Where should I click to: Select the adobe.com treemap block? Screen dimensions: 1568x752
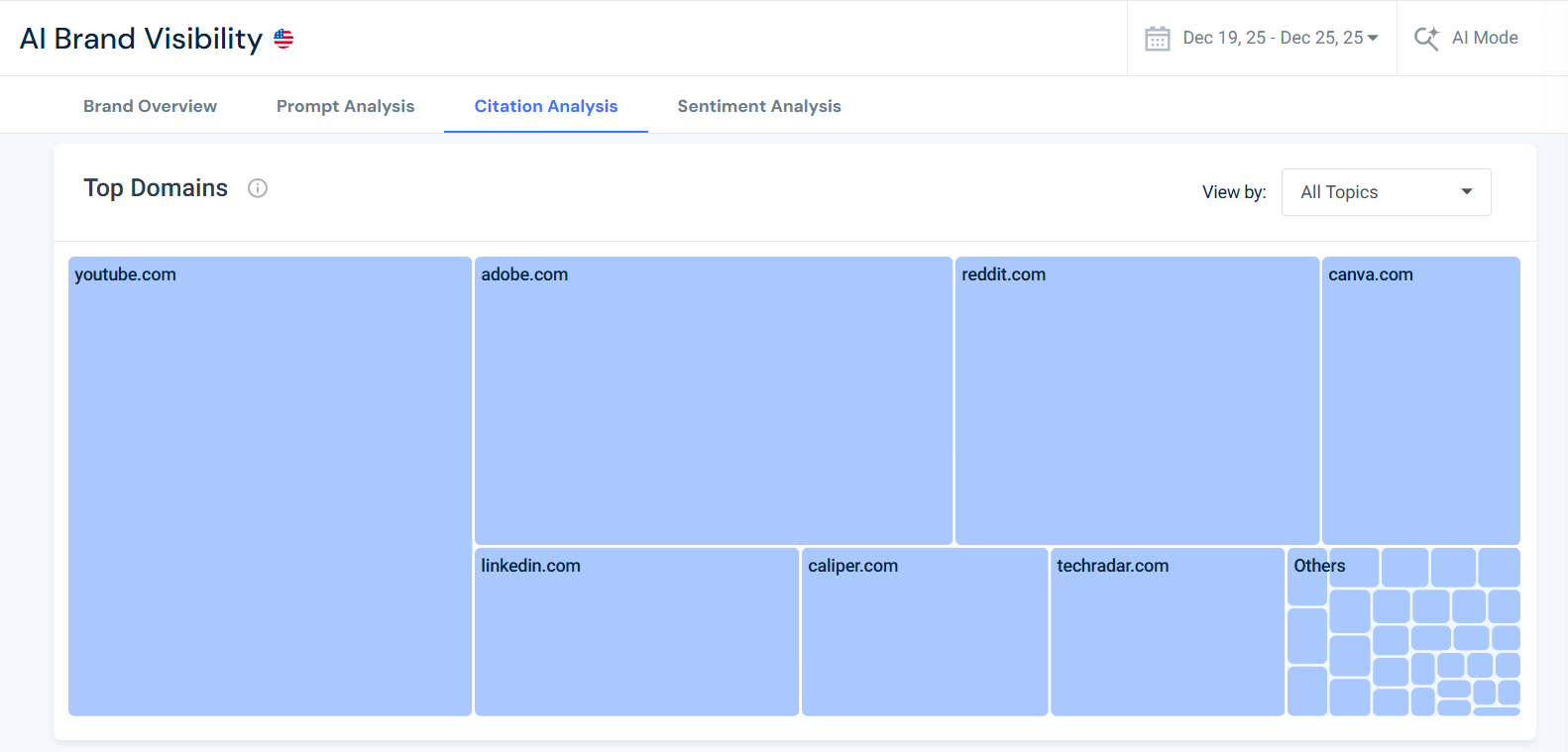pyautogui.click(x=714, y=401)
